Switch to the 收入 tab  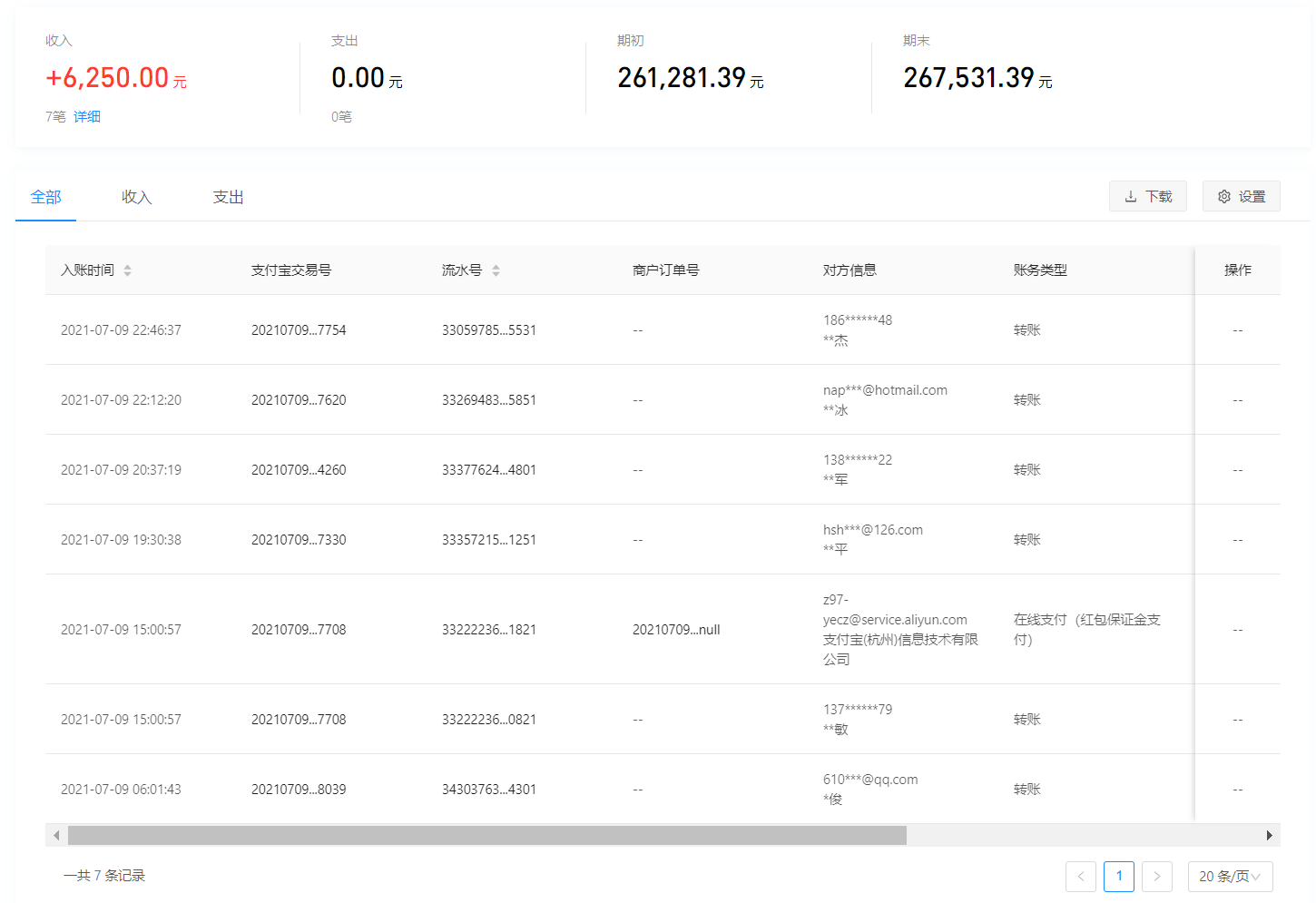[136, 197]
